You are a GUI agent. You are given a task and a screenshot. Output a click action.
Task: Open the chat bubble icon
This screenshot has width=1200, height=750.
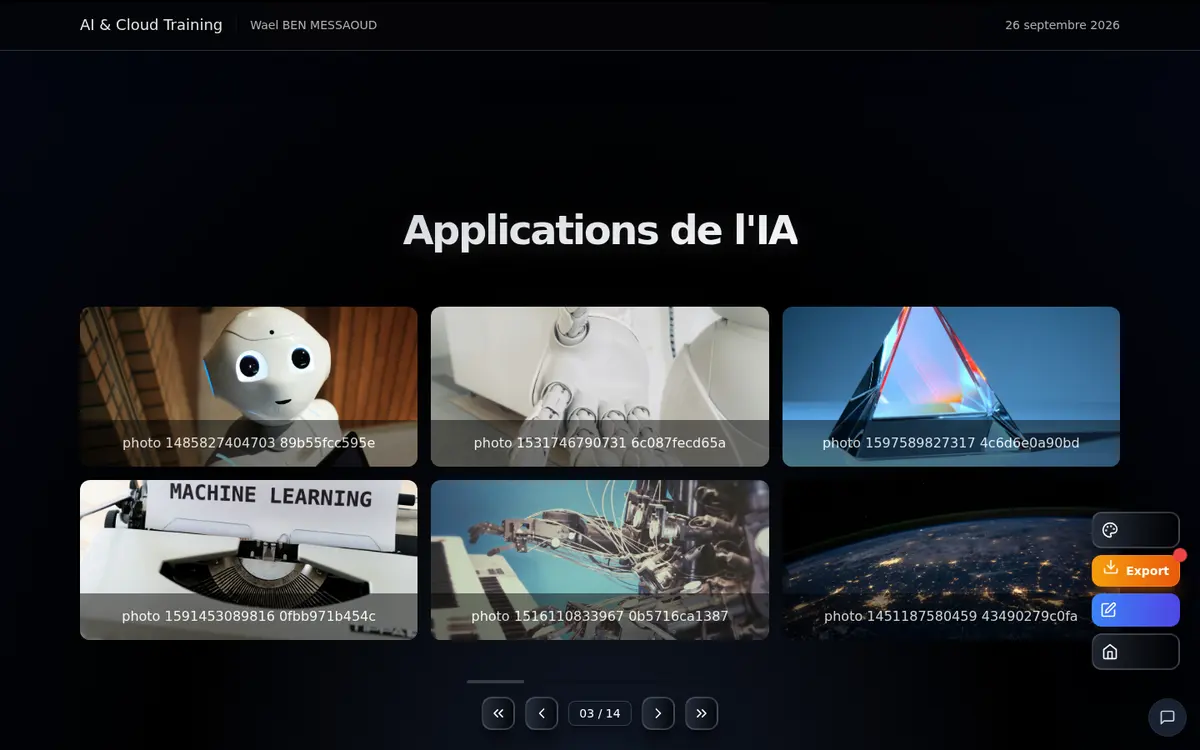coord(1167,717)
